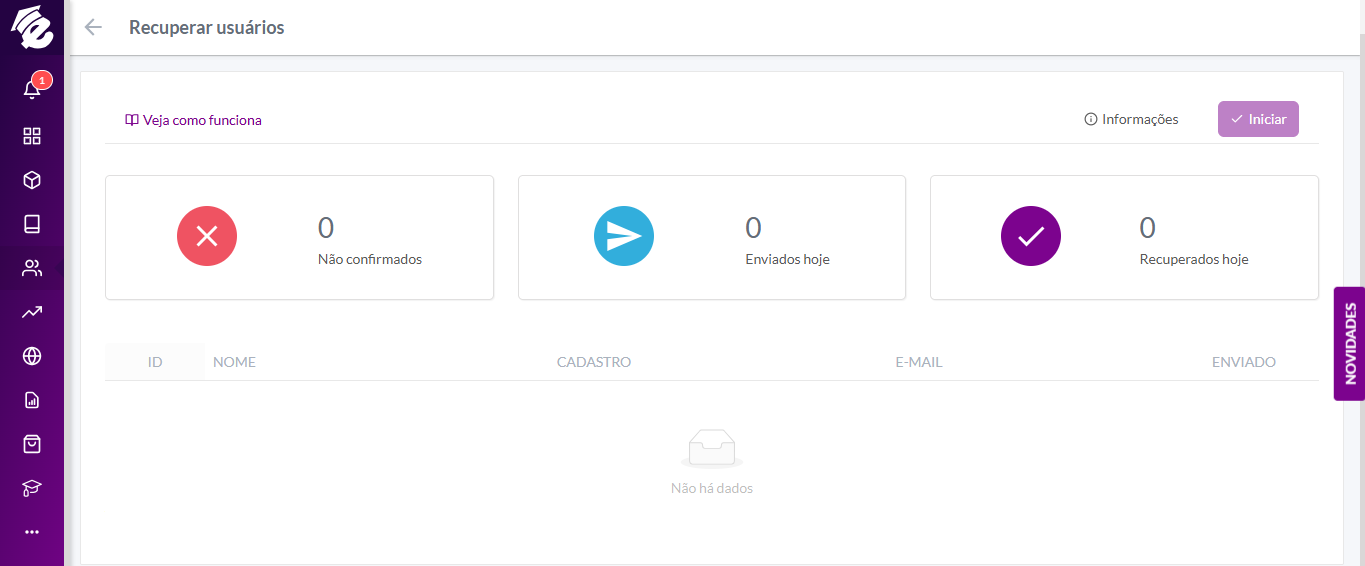This screenshot has width=1365, height=566.
Task: Click the Recuperados hoje label
Action: point(1194,259)
